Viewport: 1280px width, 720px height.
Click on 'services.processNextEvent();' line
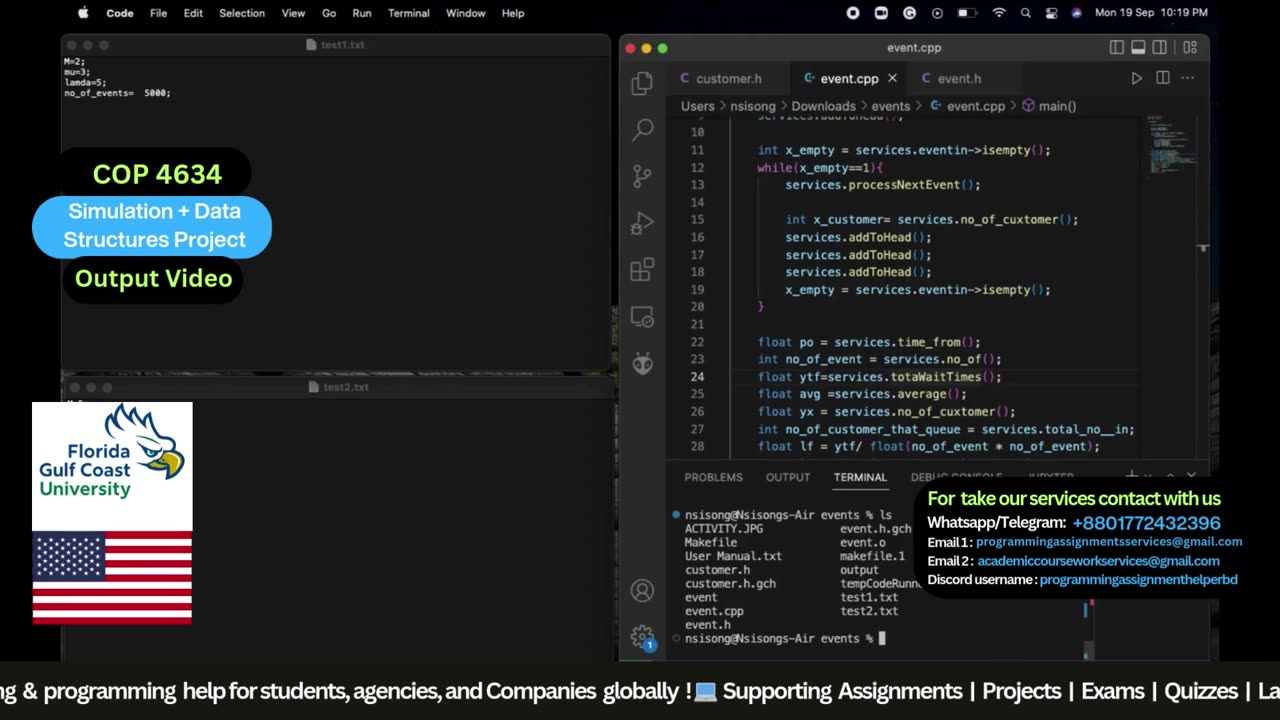click(882, 185)
